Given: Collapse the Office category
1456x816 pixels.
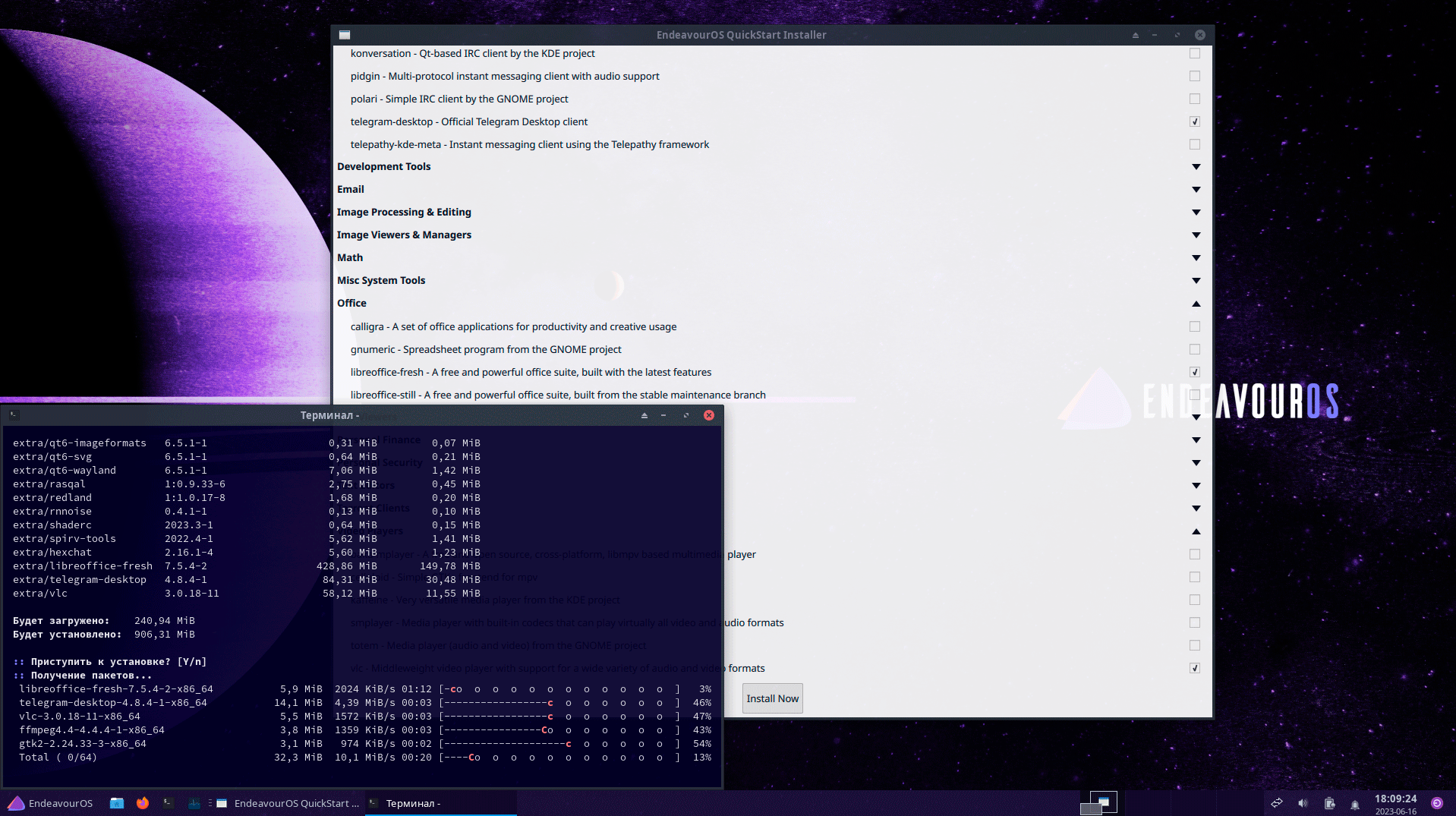Looking at the screenshot, I should point(1196,304).
